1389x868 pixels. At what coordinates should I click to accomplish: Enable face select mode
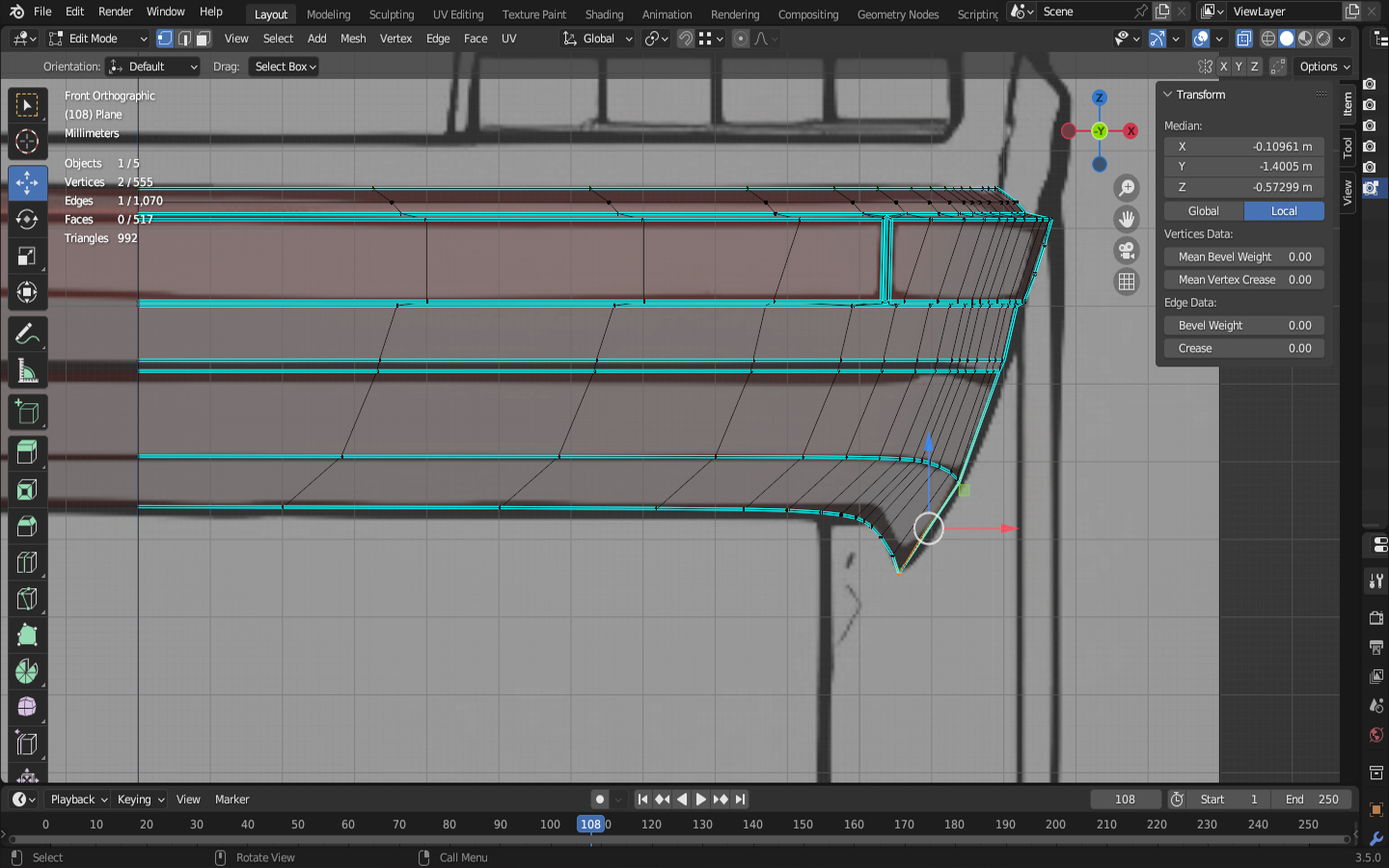click(203, 39)
